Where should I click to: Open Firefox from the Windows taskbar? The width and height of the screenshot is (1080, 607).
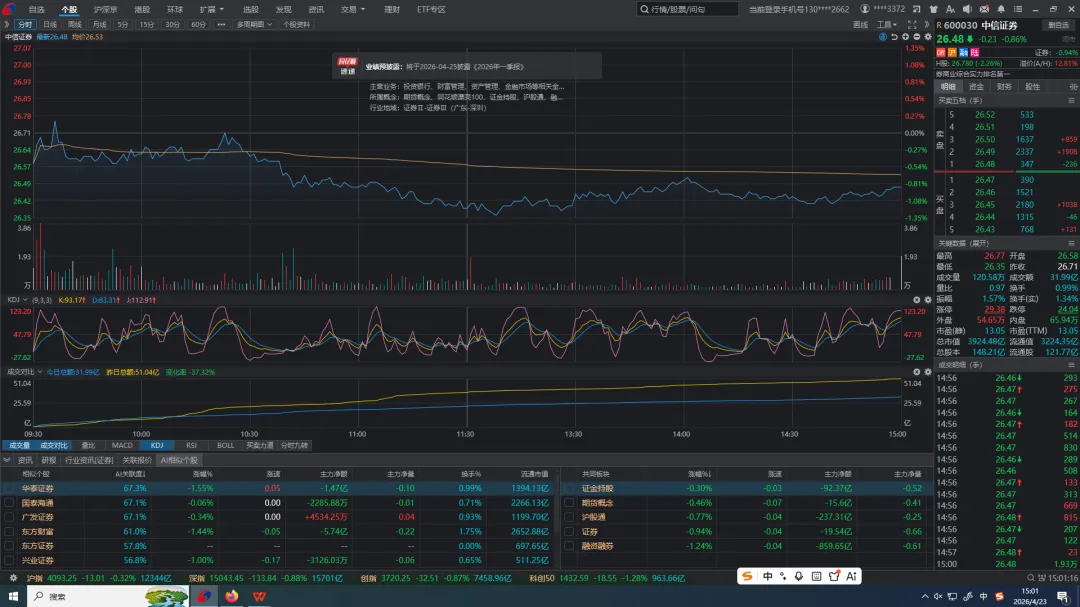[231, 596]
